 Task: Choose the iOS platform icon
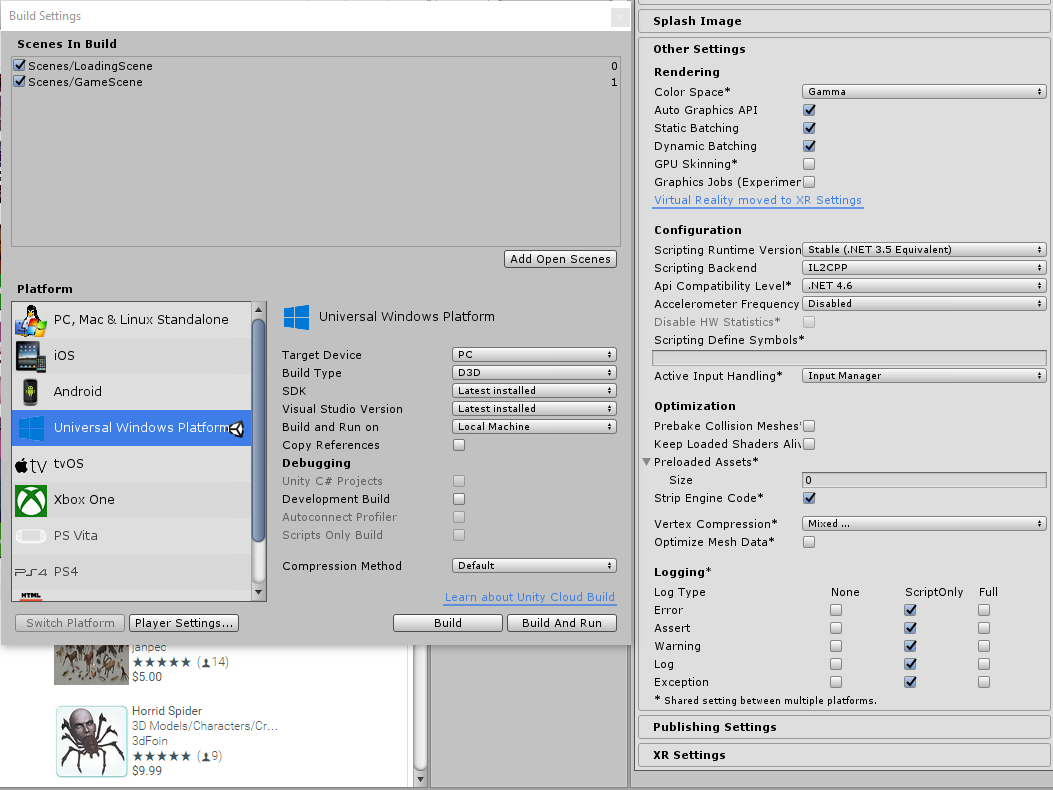pyautogui.click(x=31, y=356)
